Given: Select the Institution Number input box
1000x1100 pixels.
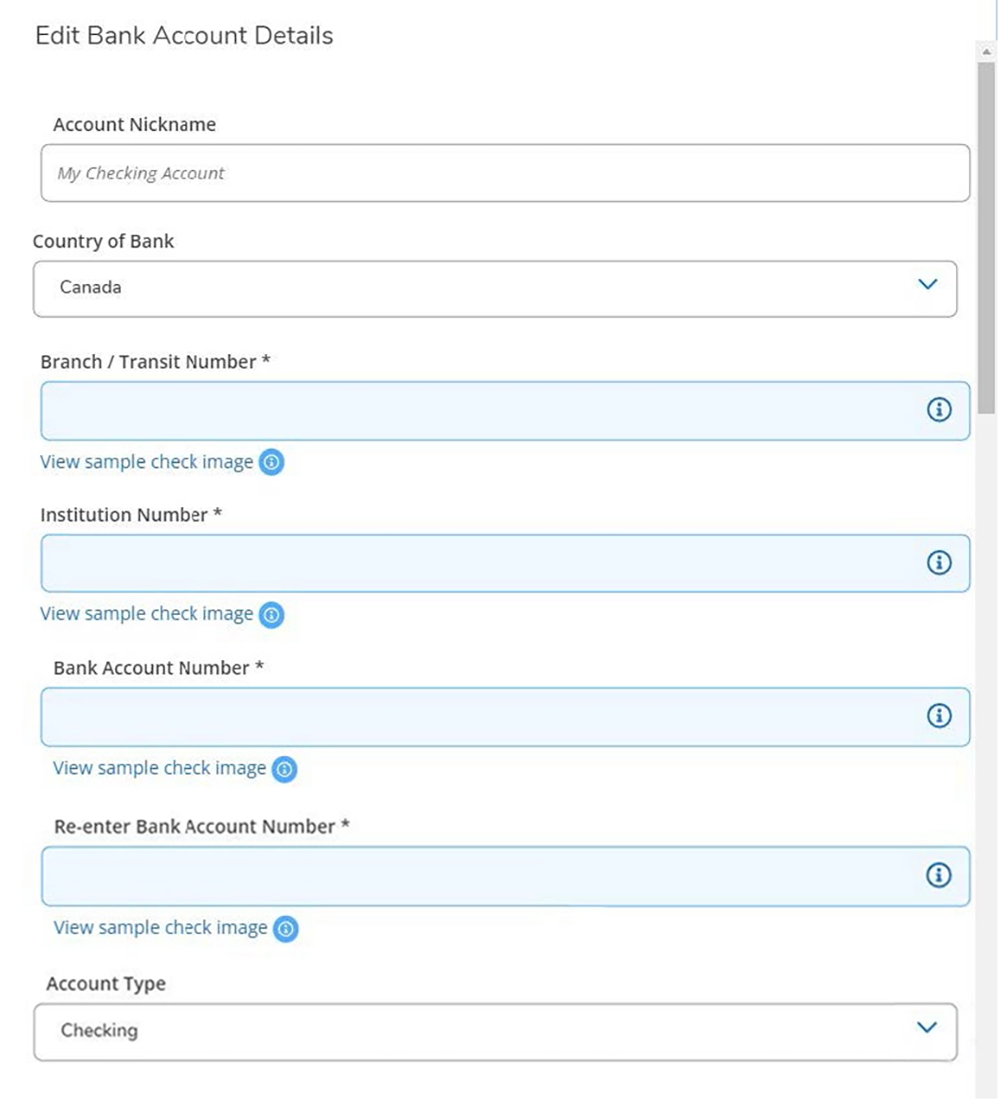Looking at the screenshot, I should click(x=480, y=563).
